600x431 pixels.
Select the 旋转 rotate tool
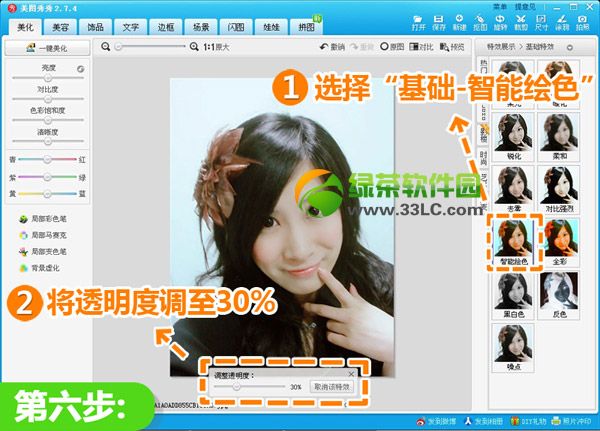coord(500,23)
